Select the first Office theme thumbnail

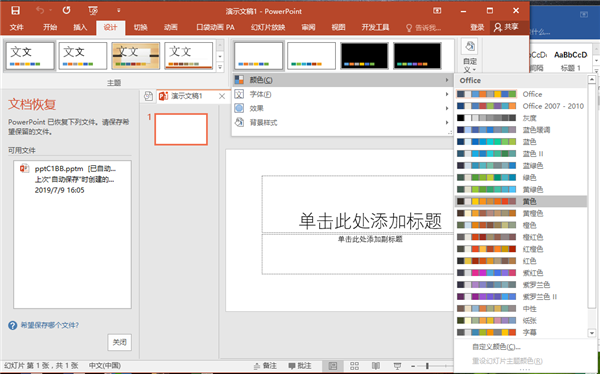(x=30, y=56)
